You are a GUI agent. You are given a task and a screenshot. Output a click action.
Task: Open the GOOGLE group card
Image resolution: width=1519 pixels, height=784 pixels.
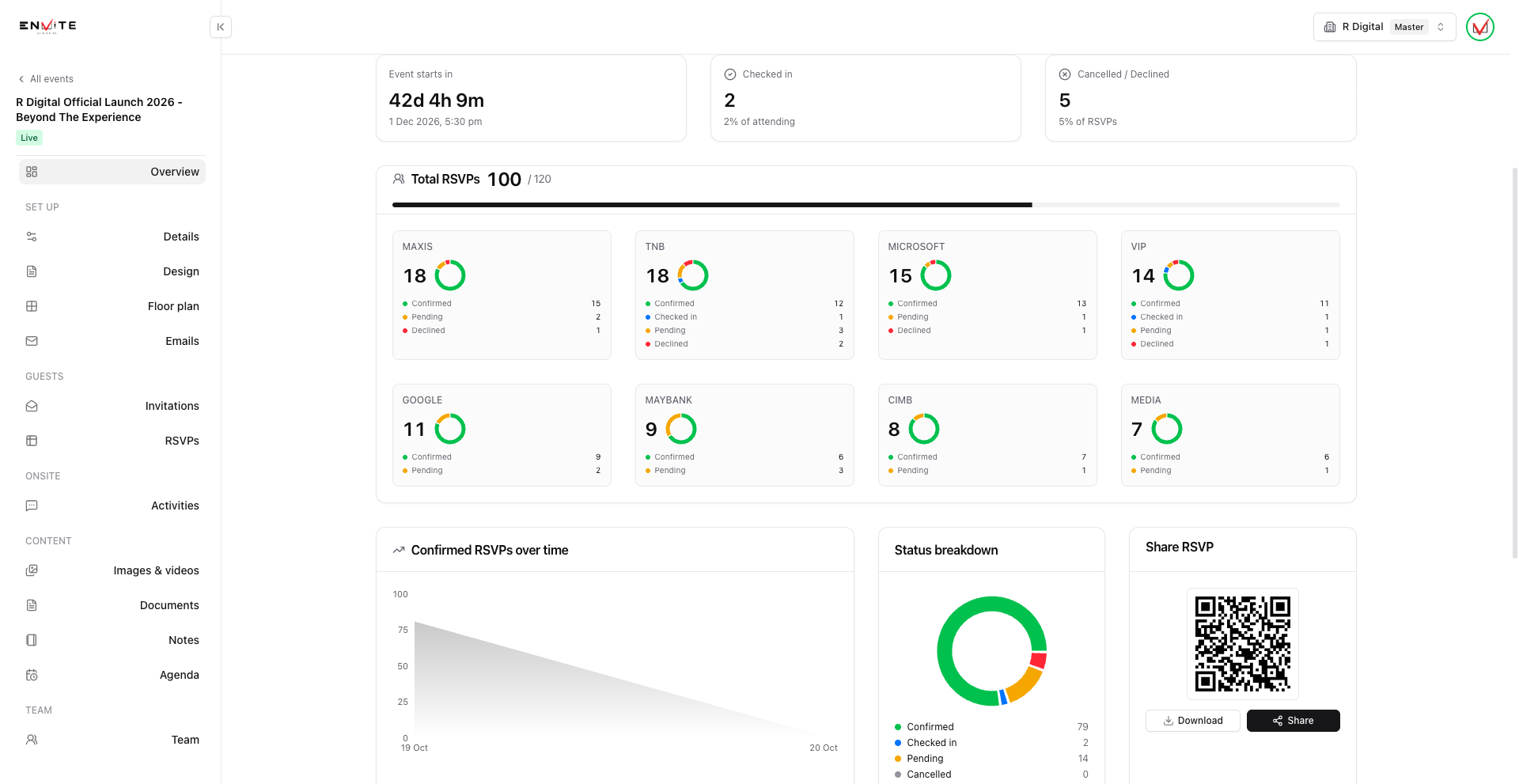(x=502, y=435)
